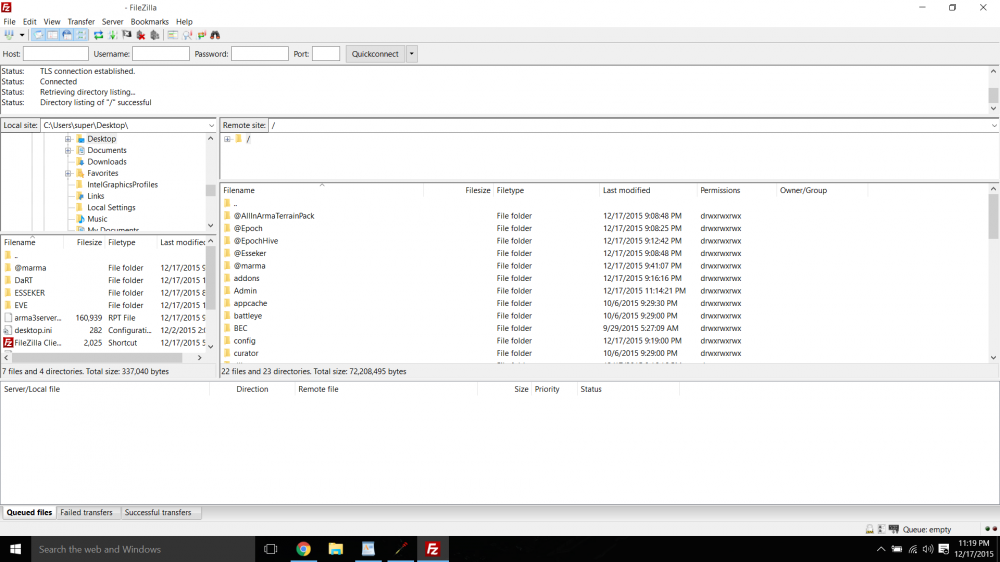Toggle the message log display
This screenshot has width=1000, height=562.
[x=38, y=35]
